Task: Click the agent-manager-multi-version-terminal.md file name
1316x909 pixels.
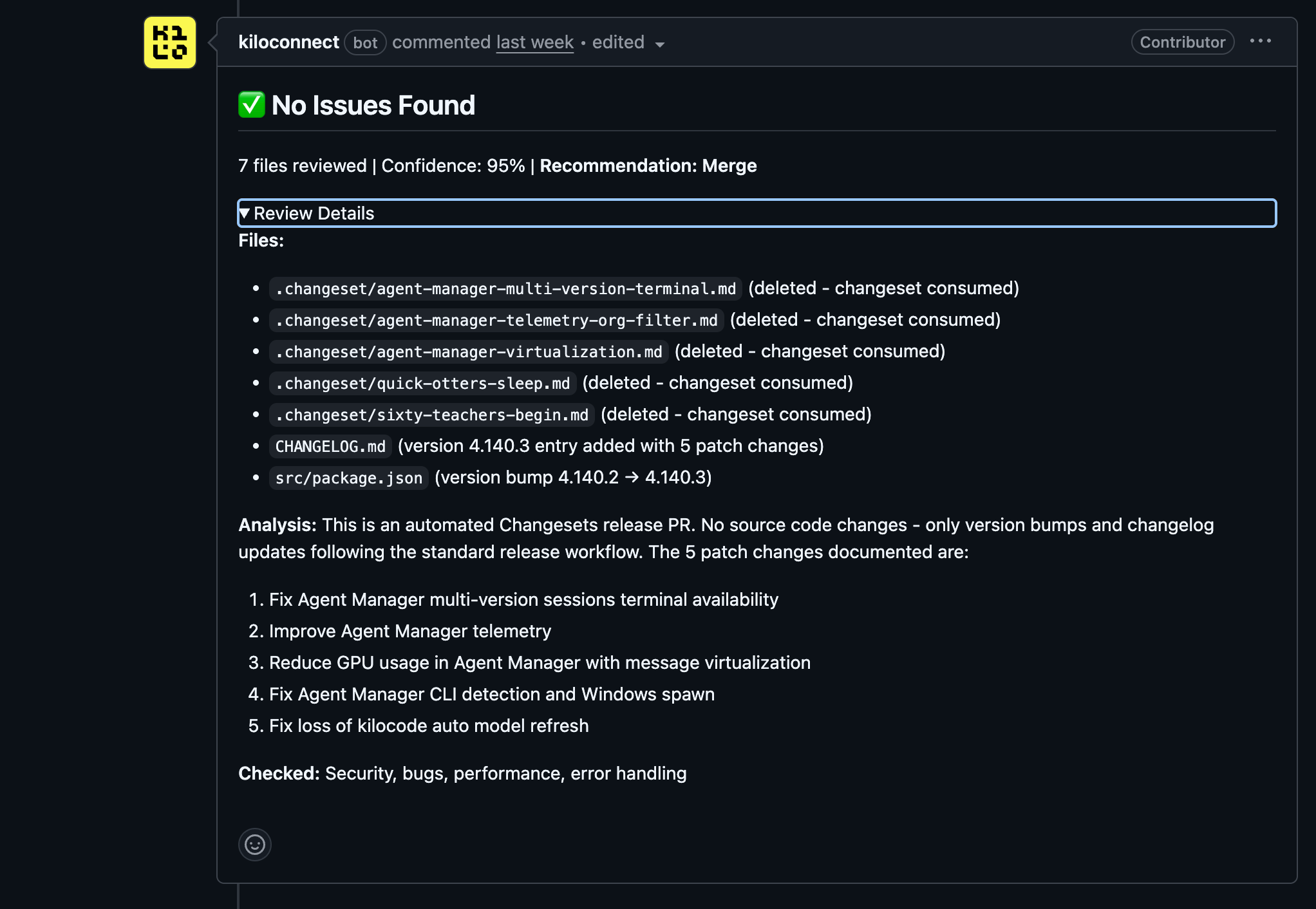Action: [x=505, y=288]
